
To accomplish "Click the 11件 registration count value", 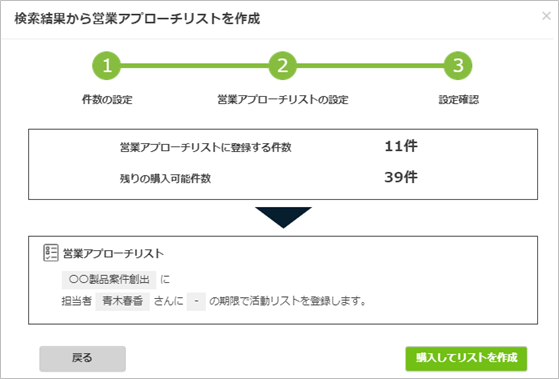I will (x=401, y=147).
